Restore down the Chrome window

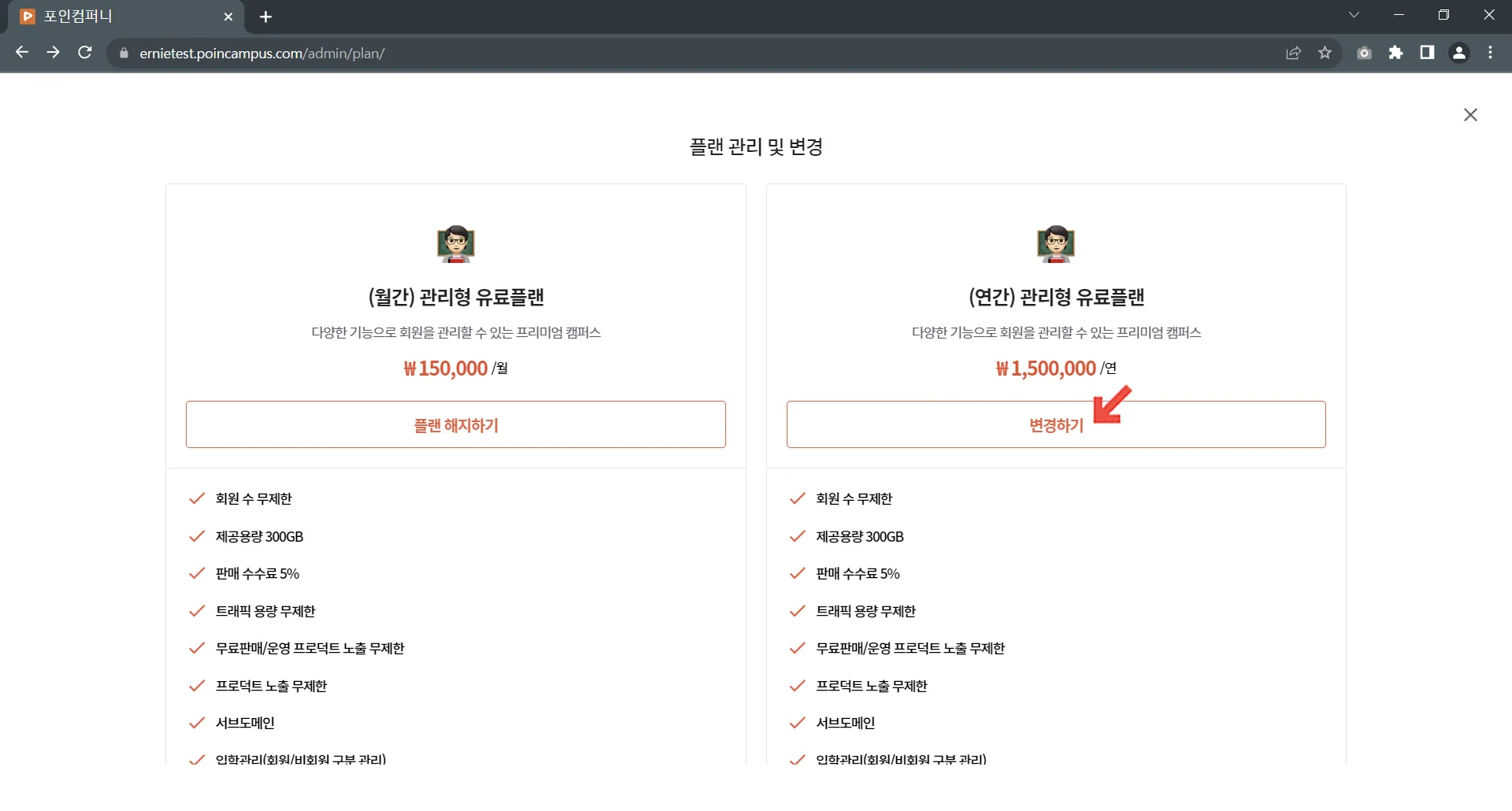[x=1443, y=15]
